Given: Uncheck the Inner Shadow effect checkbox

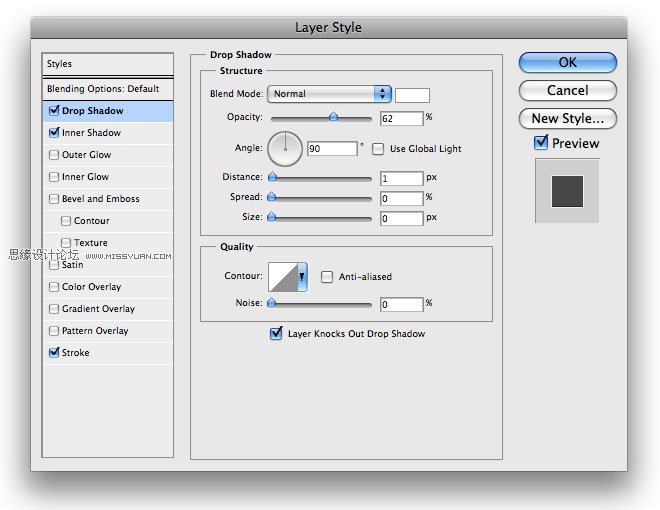Looking at the screenshot, I should pyautogui.click(x=54, y=132).
